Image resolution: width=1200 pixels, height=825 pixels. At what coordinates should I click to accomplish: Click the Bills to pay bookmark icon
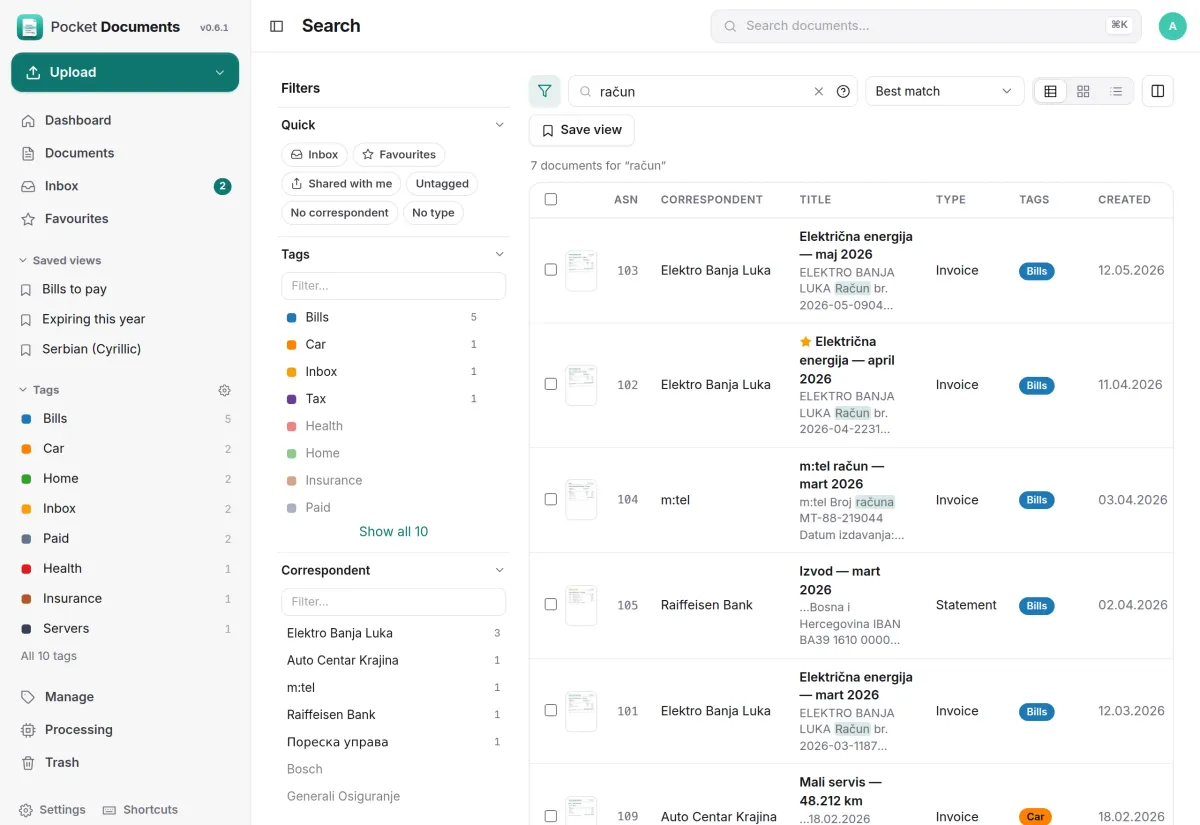26,290
